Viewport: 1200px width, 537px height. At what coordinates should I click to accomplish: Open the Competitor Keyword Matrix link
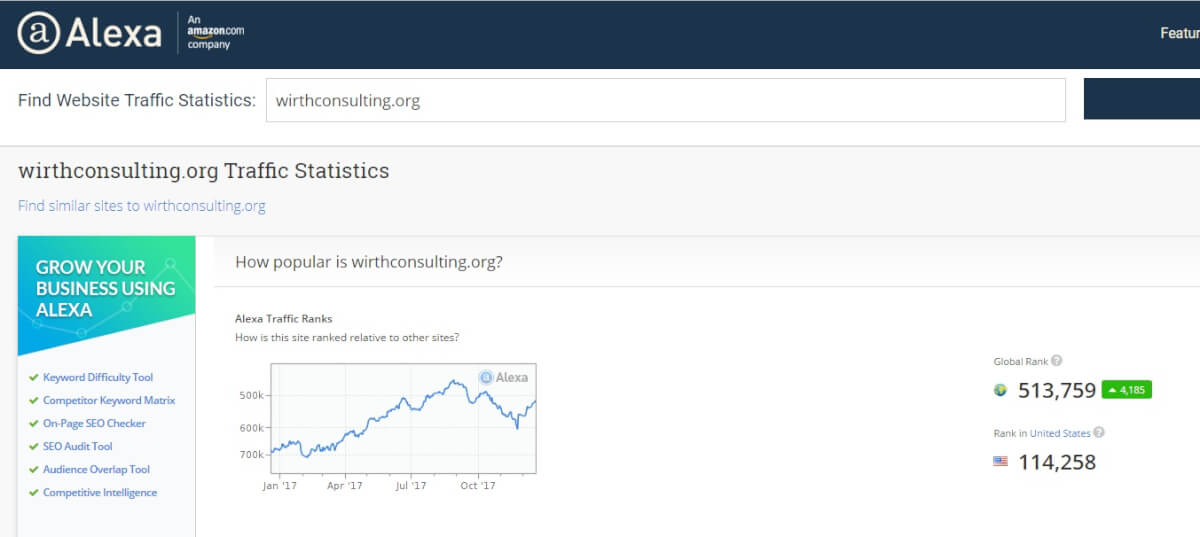109,400
